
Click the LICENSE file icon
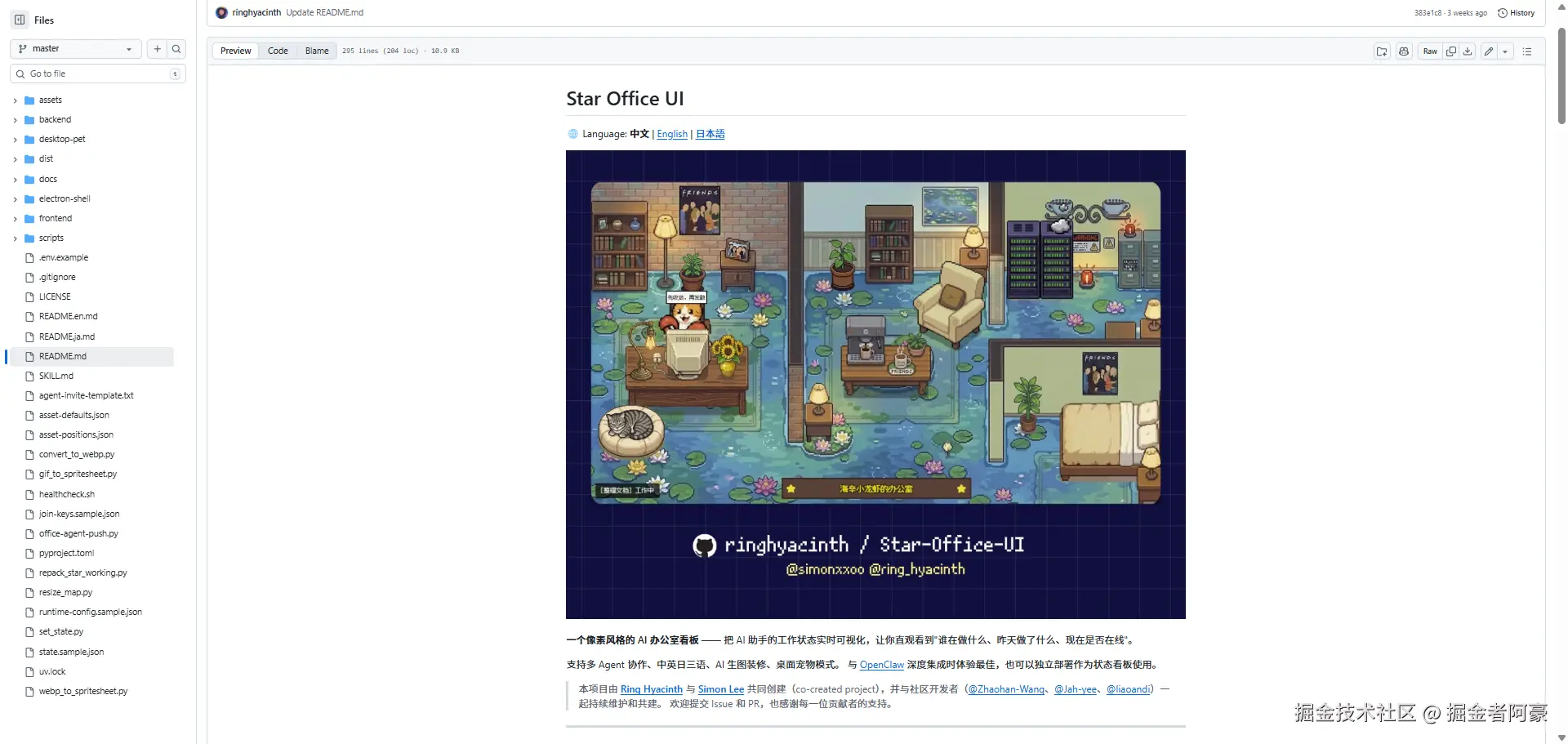coord(29,296)
